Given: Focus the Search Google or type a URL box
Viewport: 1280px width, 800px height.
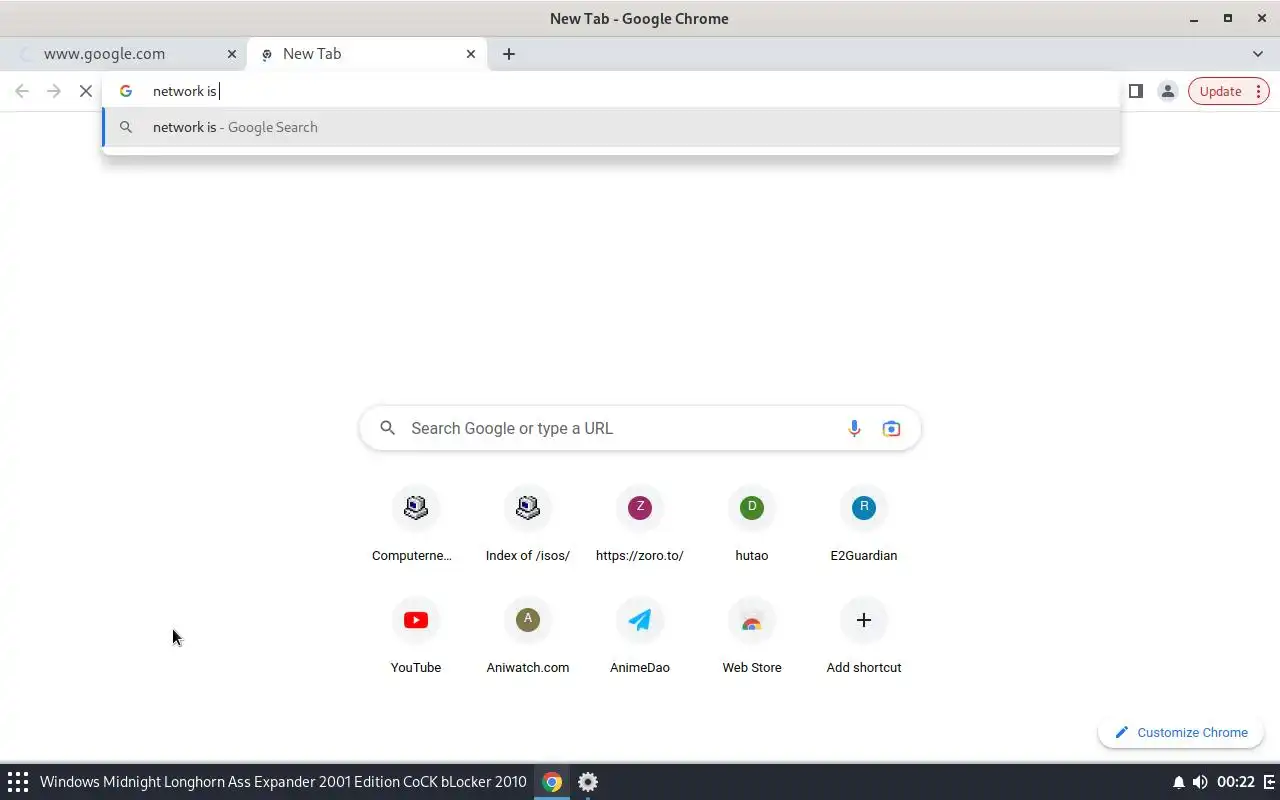Looking at the screenshot, I should (x=640, y=428).
